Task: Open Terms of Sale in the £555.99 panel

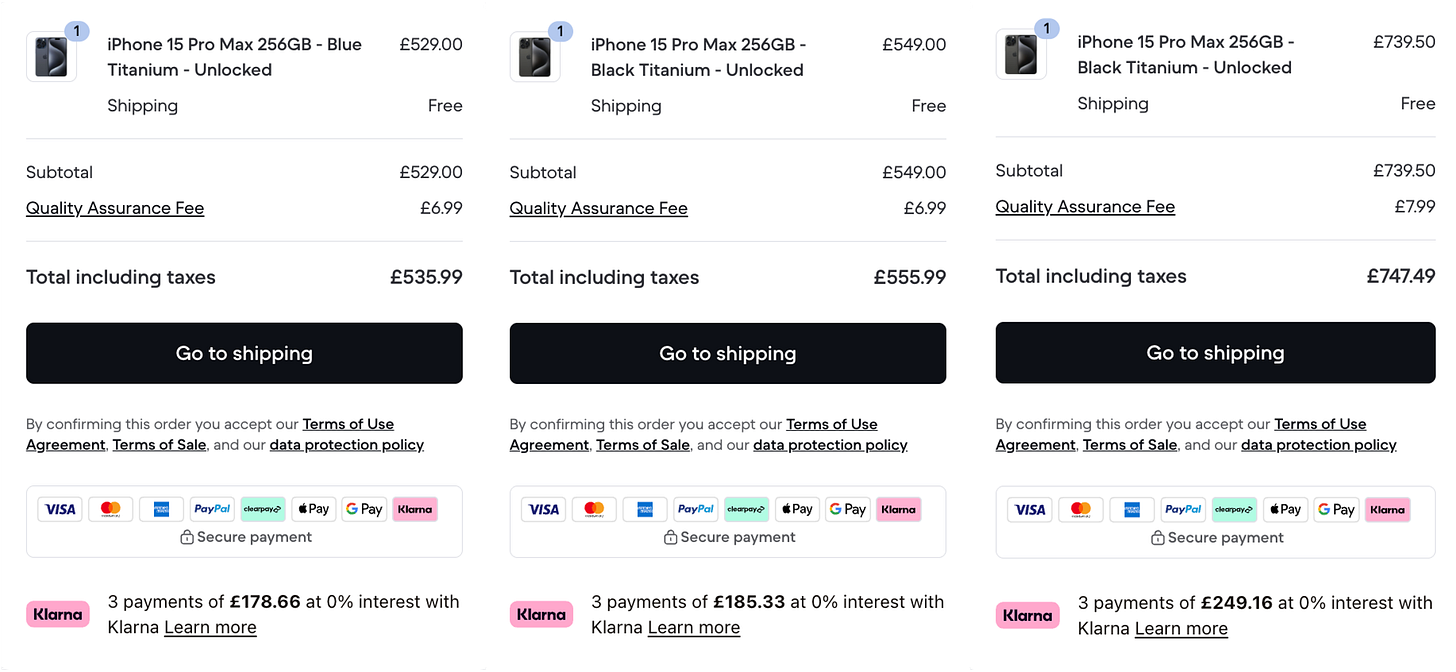Action: (x=643, y=445)
